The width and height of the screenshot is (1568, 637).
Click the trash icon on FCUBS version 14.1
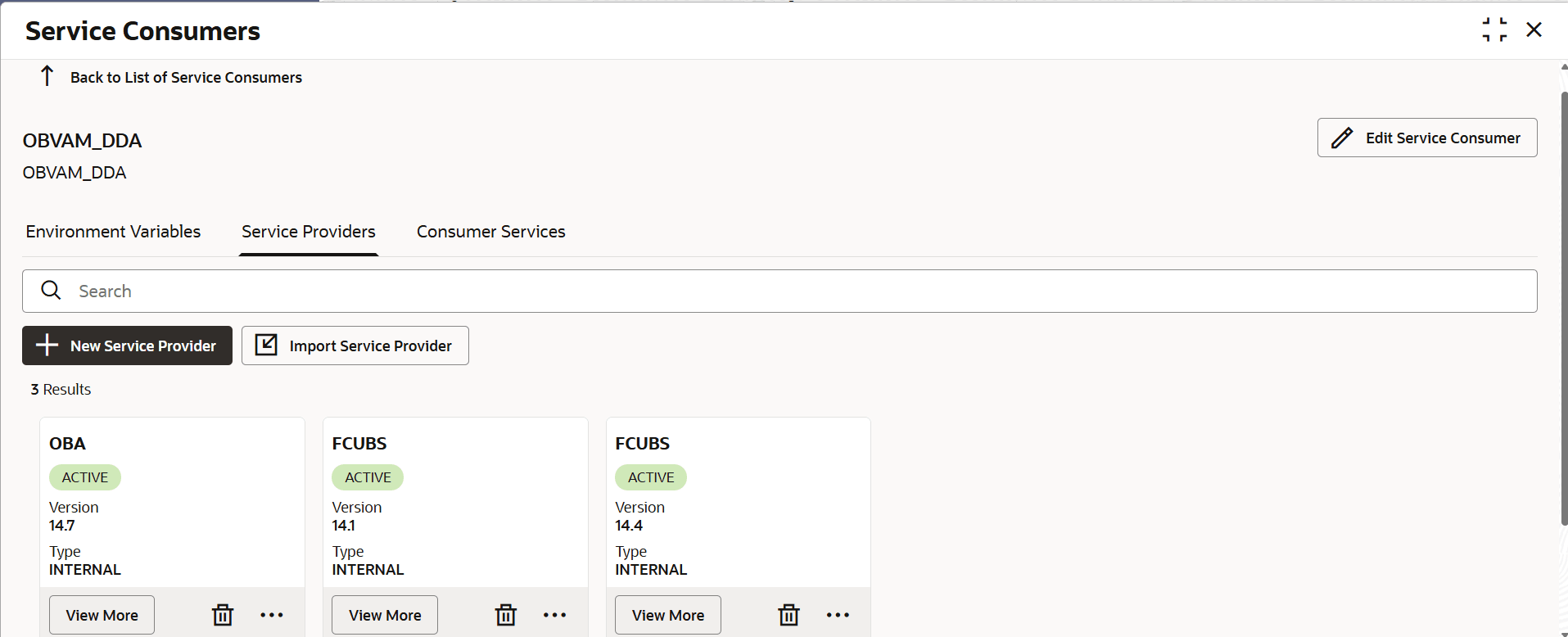tap(505, 614)
